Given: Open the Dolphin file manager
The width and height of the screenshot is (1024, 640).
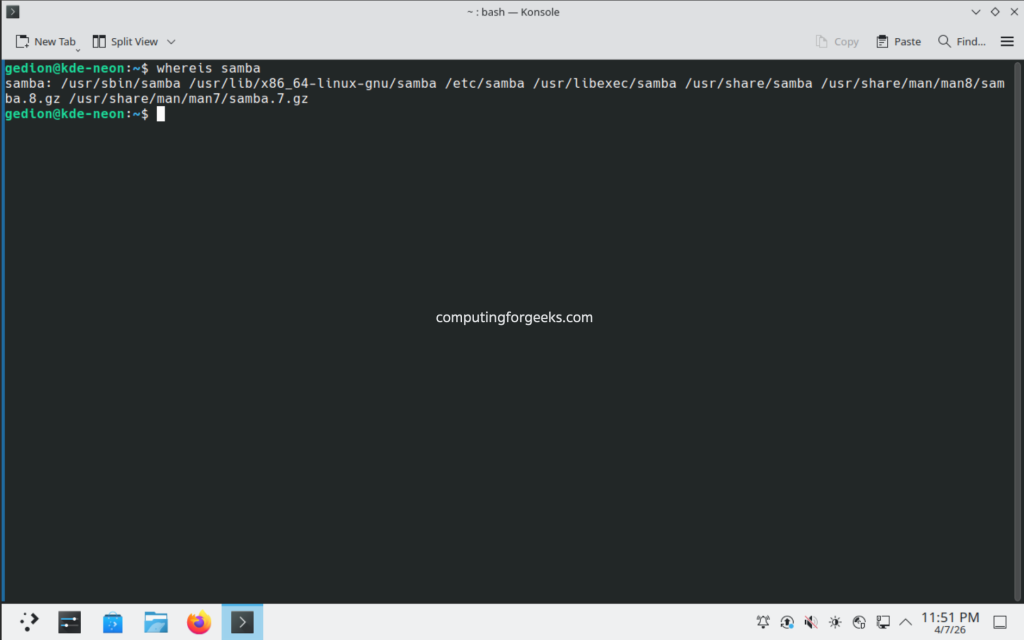Looking at the screenshot, I should pyautogui.click(x=155, y=621).
